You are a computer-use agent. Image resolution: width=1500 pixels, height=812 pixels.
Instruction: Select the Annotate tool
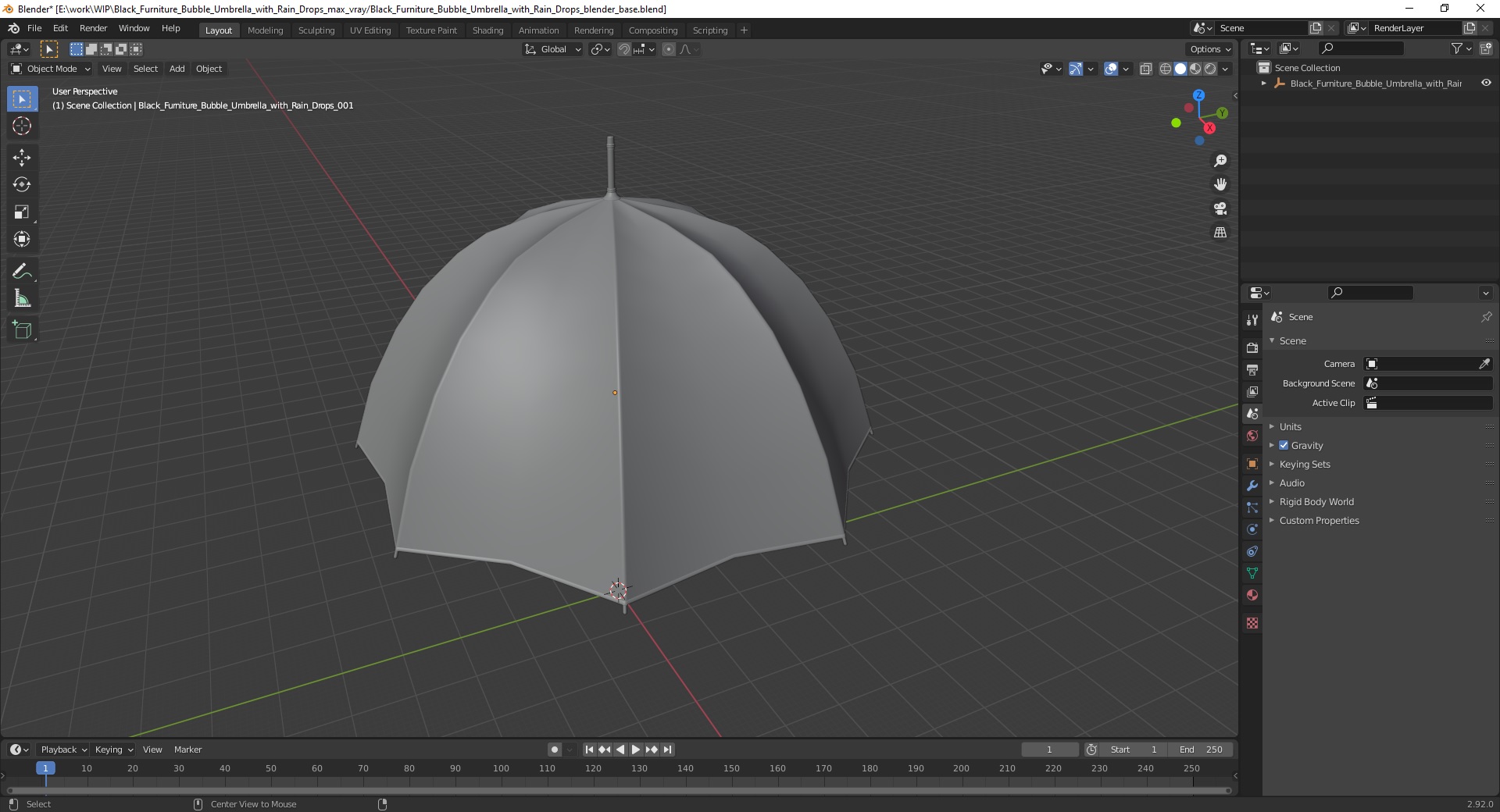coord(22,272)
